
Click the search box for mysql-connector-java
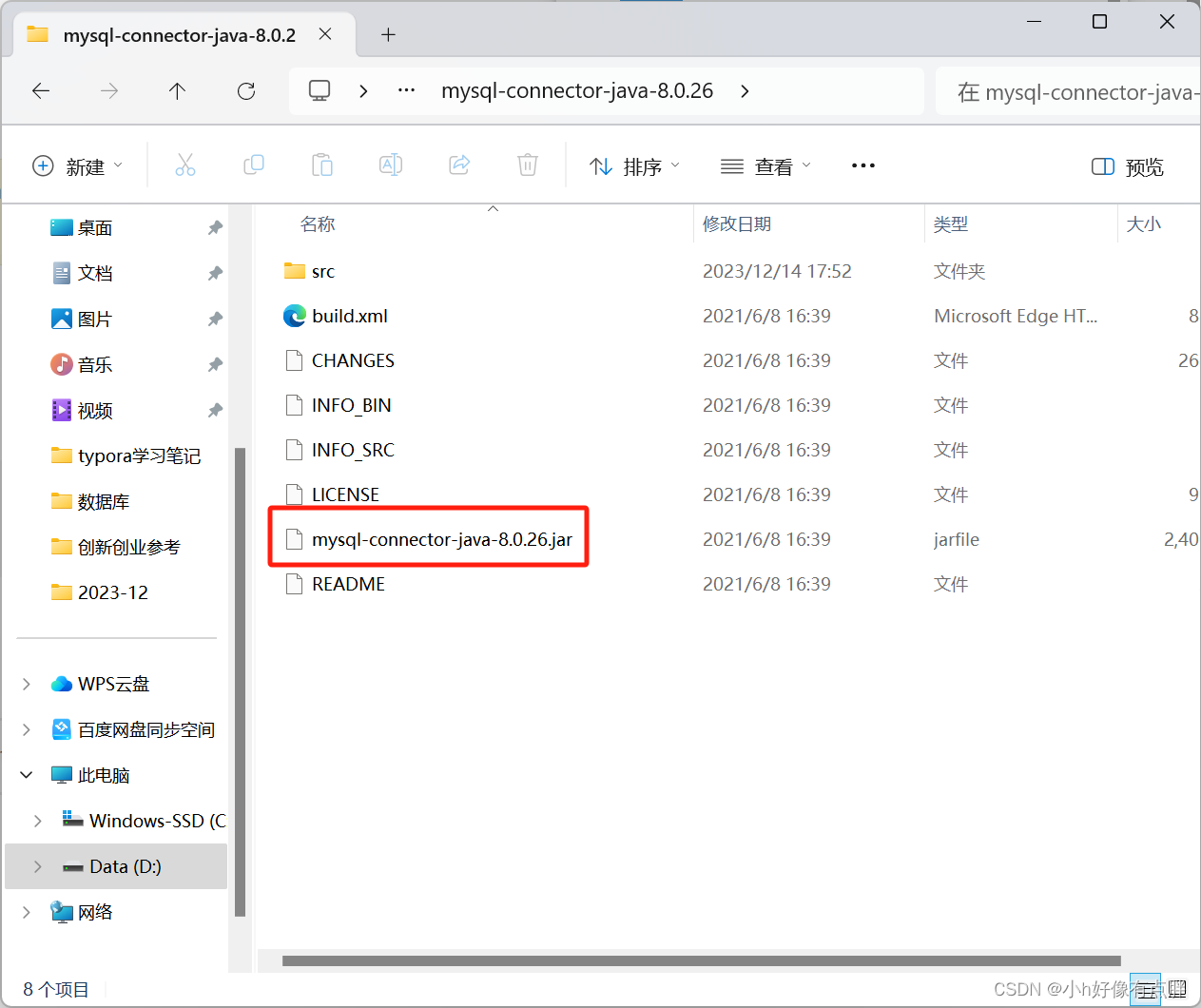point(1069,91)
